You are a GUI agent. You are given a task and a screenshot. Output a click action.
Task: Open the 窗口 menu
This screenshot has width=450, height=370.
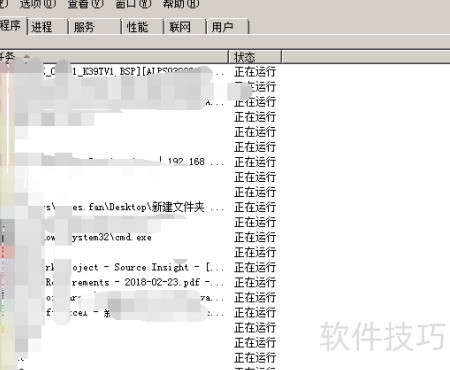[x=133, y=4]
